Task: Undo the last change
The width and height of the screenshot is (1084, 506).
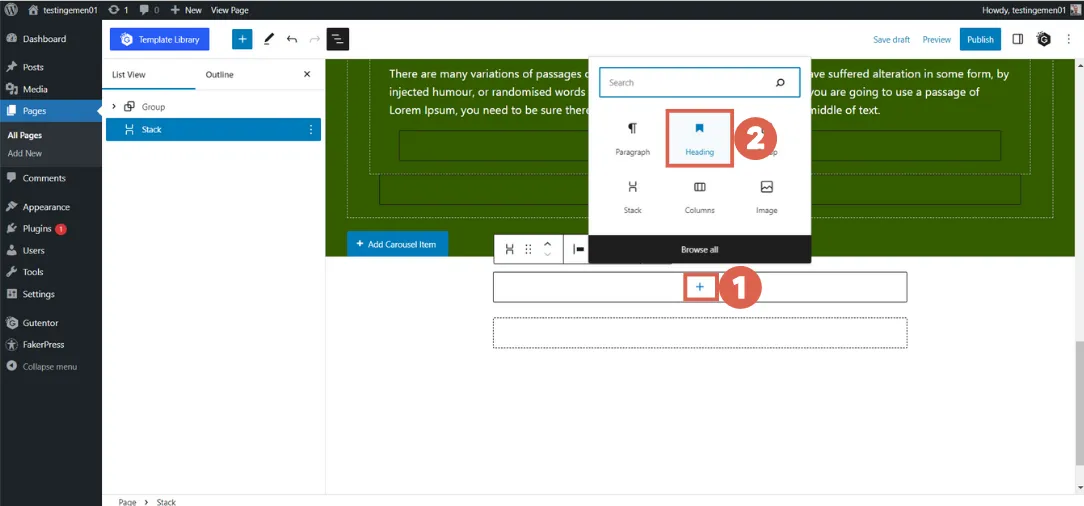Action: click(x=292, y=39)
